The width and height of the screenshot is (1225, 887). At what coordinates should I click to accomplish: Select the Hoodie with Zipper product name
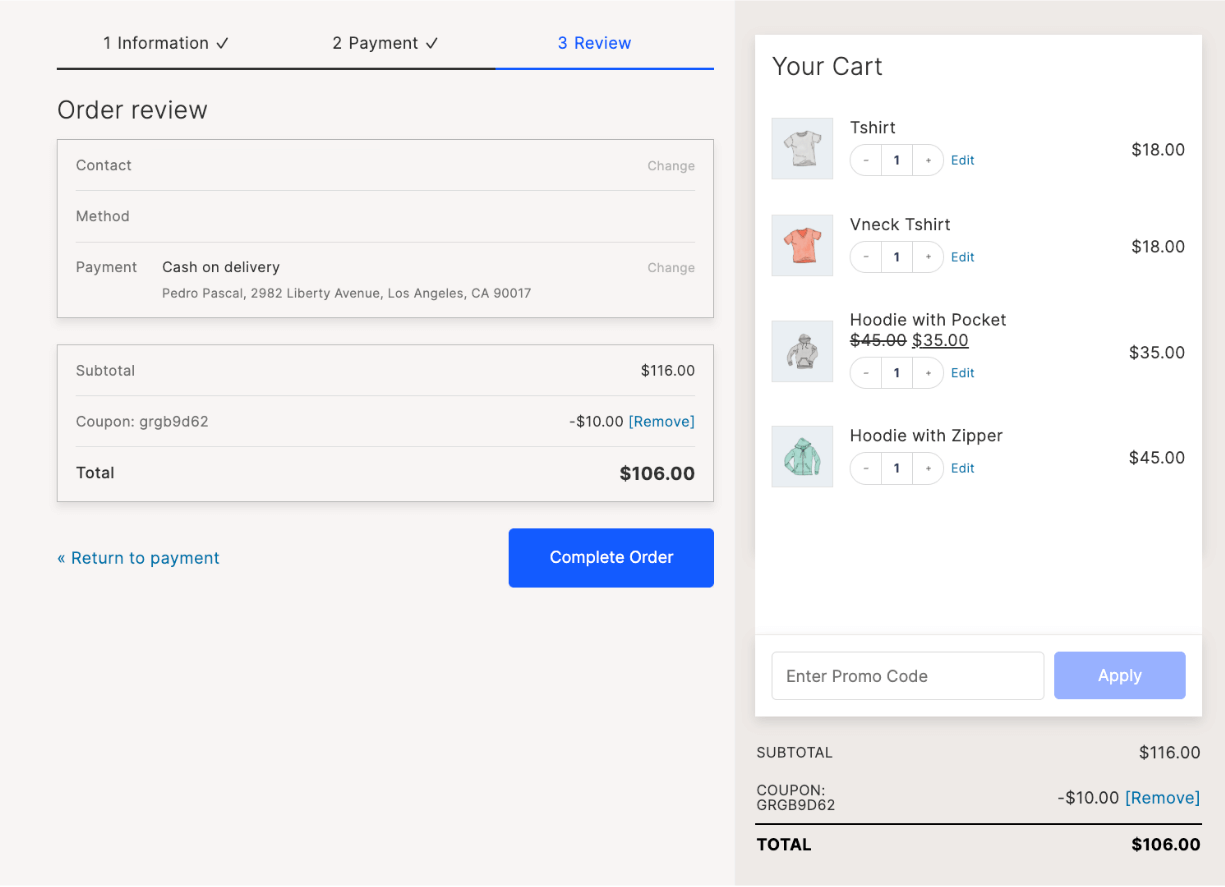point(926,436)
